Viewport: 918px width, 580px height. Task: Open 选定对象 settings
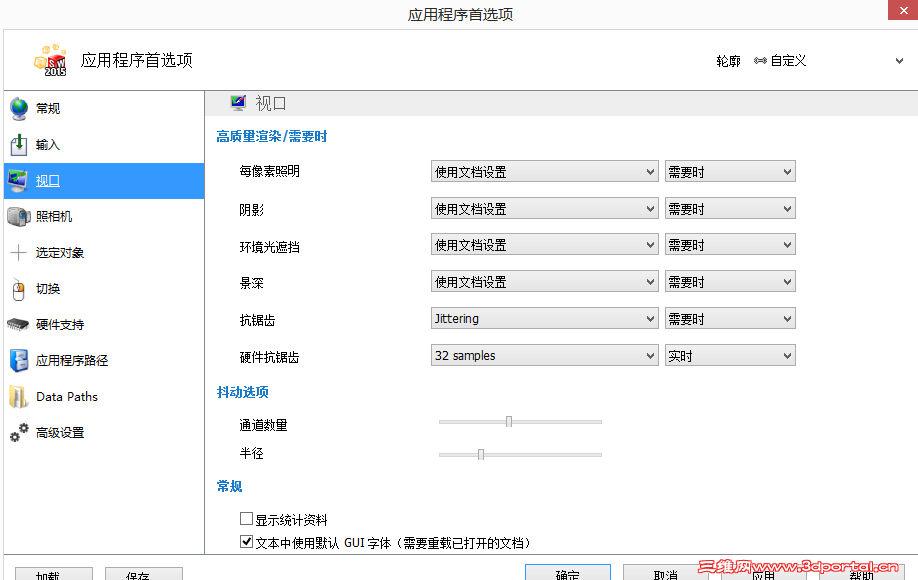click(x=104, y=253)
